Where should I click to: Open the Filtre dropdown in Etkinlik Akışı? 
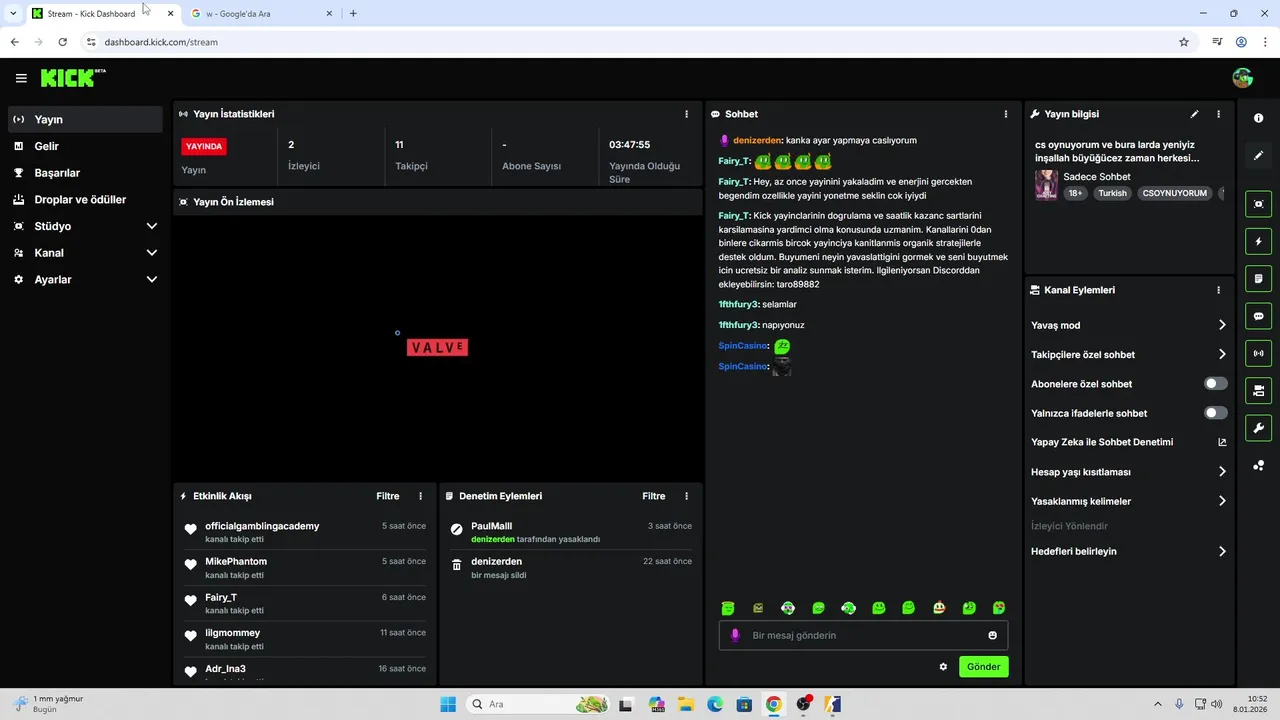coord(387,496)
